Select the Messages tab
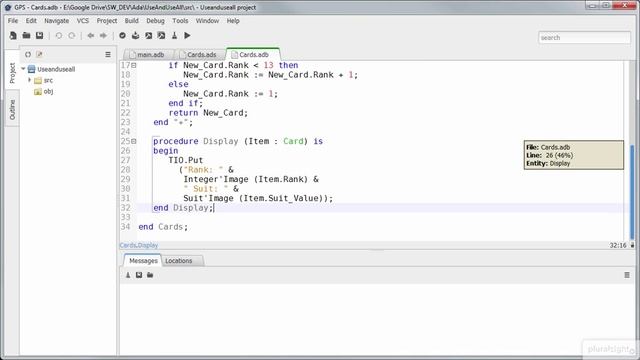 click(x=143, y=261)
